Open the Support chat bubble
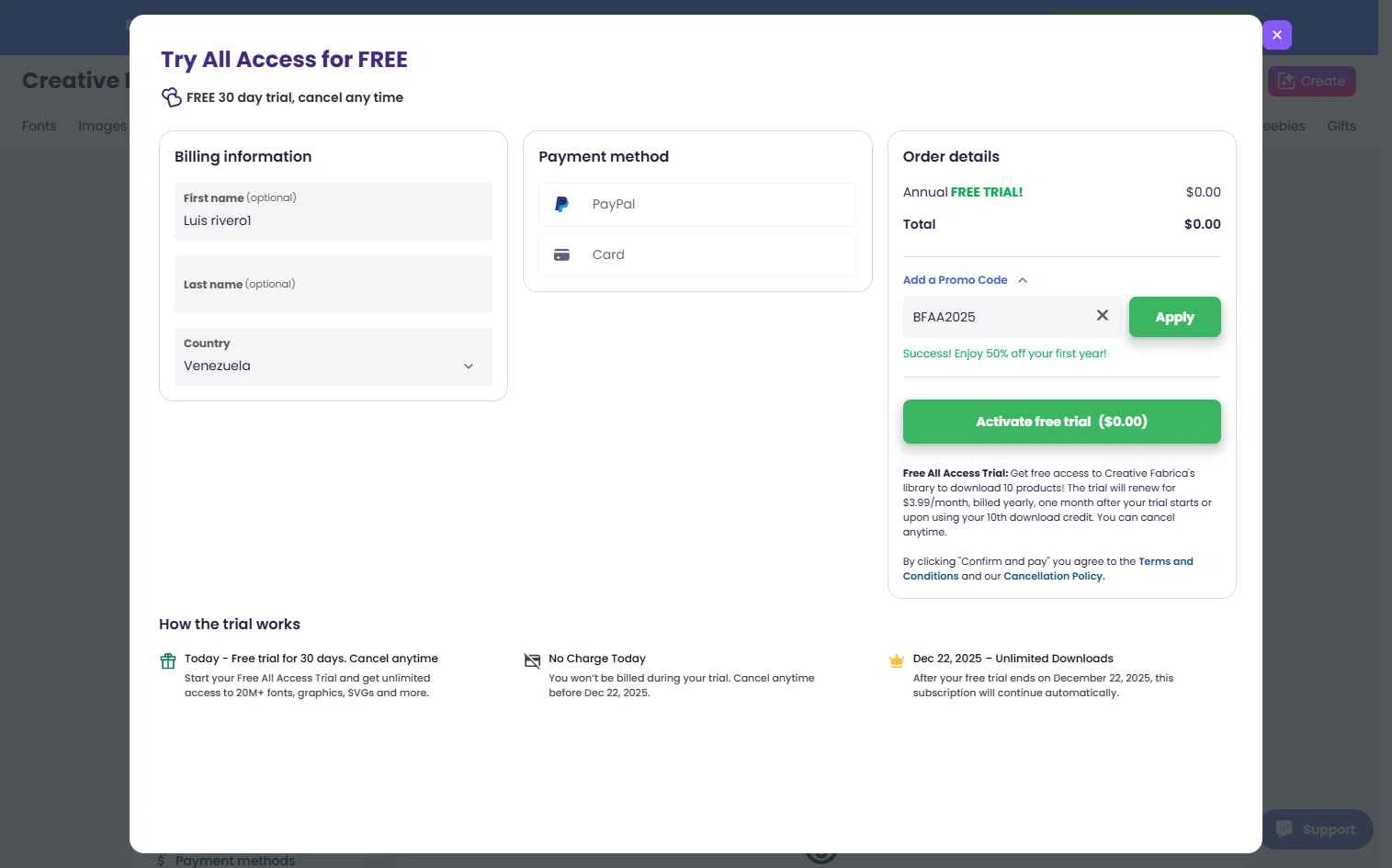The height and width of the screenshot is (868, 1392). [x=1317, y=829]
